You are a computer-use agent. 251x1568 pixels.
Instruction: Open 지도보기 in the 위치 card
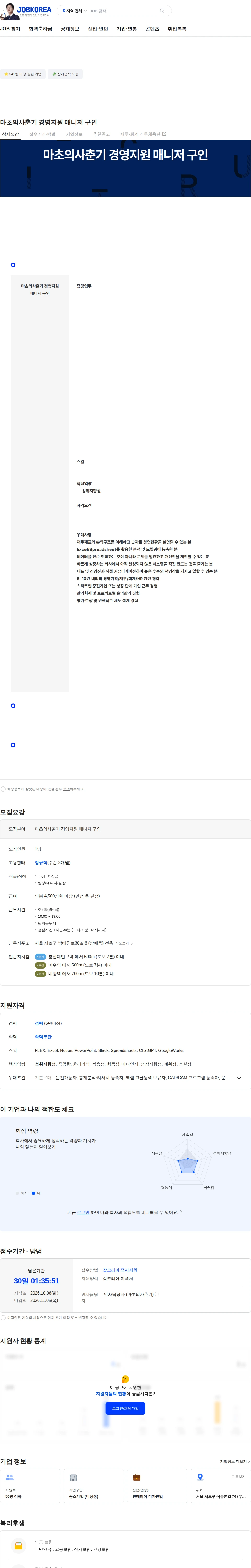(x=238, y=1476)
